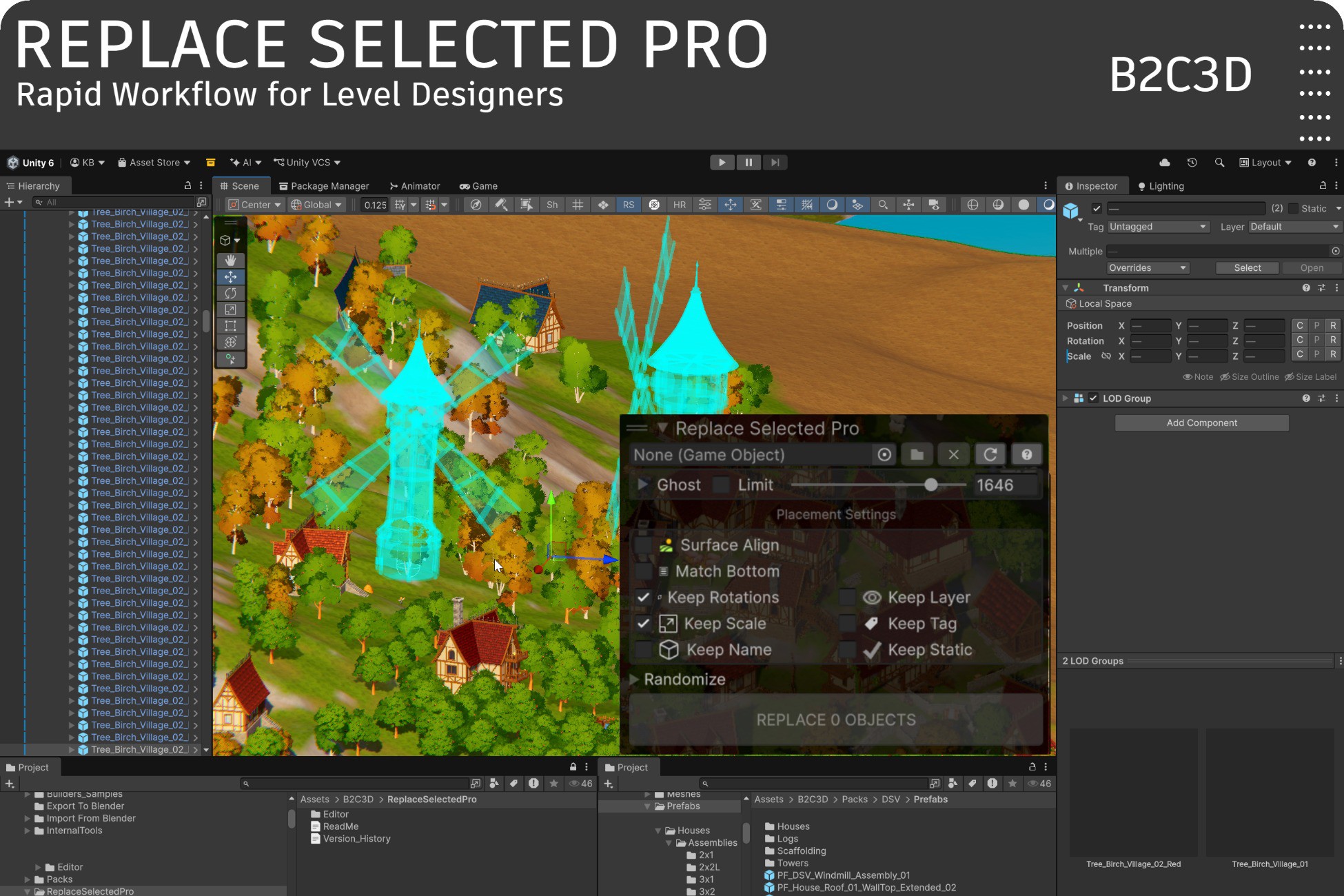The width and height of the screenshot is (1344, 896).
Task: Click the refresh icon in Replace Selected Pro
Action: pyautogui.click(x=990, y=455)
